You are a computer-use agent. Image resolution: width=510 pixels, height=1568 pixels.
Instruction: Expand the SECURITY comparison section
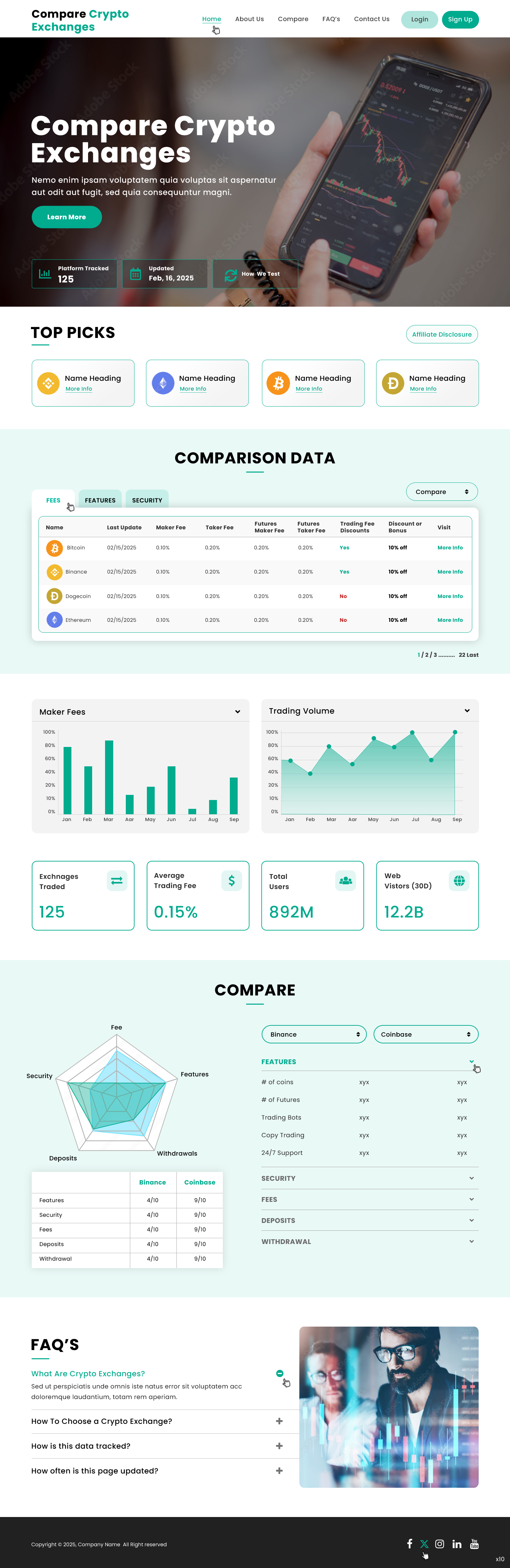pos(370,1178)
